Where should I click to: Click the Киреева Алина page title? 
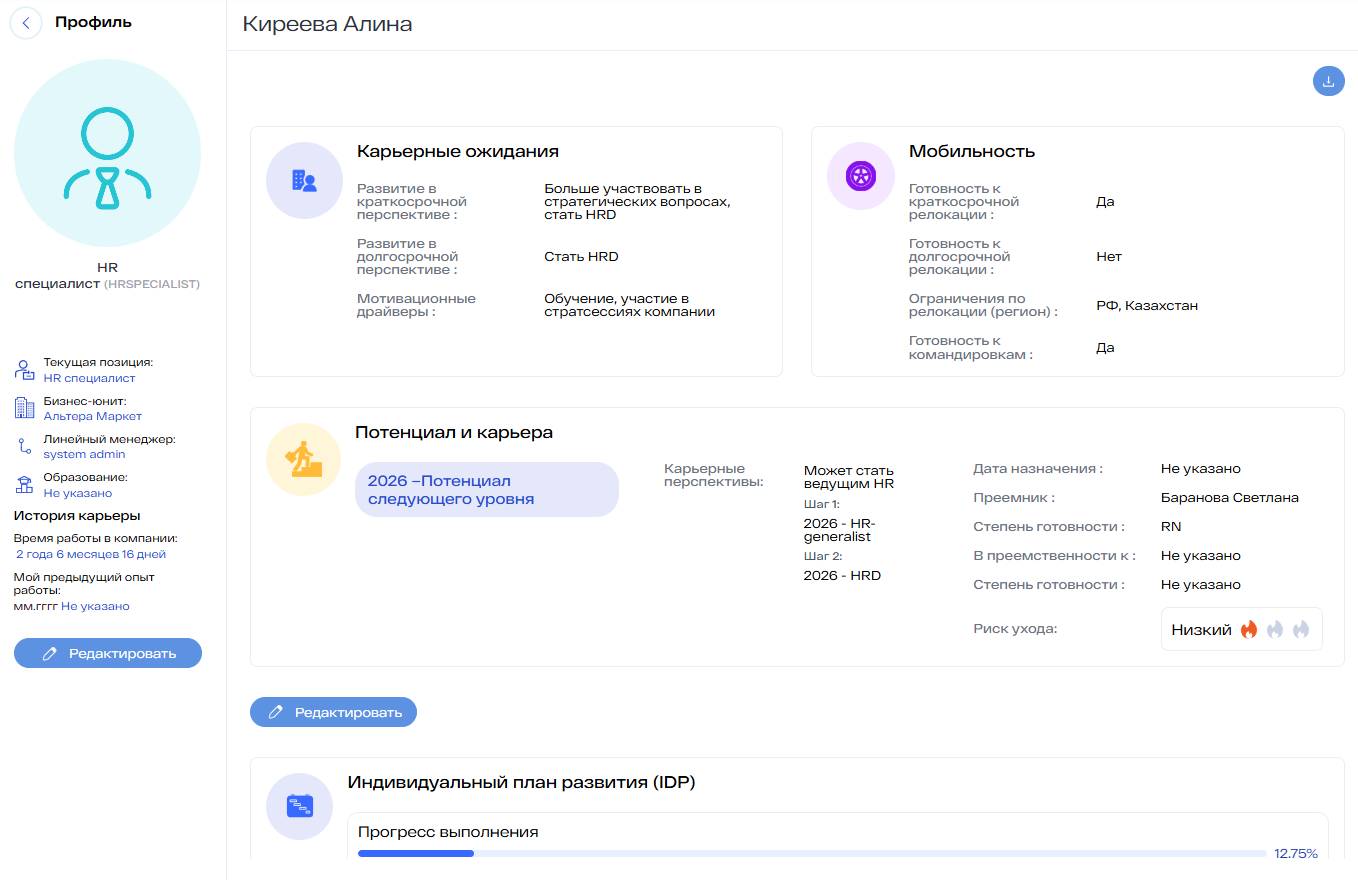(x=327, y=24)
